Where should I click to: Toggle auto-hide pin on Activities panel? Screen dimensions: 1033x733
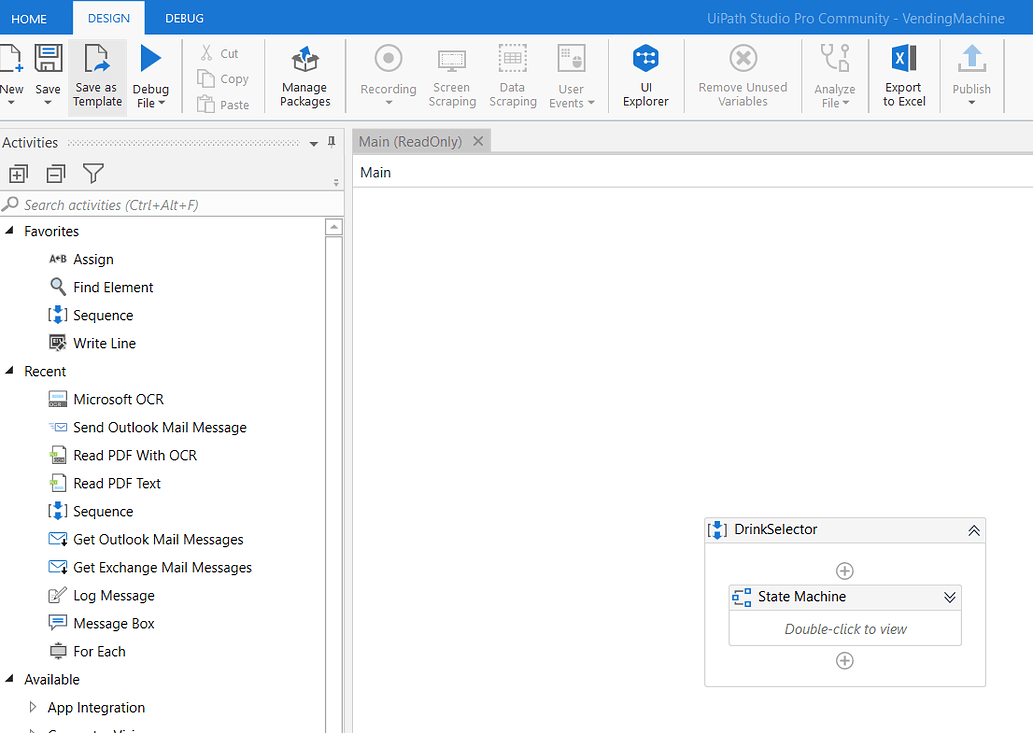click(331, 142)
